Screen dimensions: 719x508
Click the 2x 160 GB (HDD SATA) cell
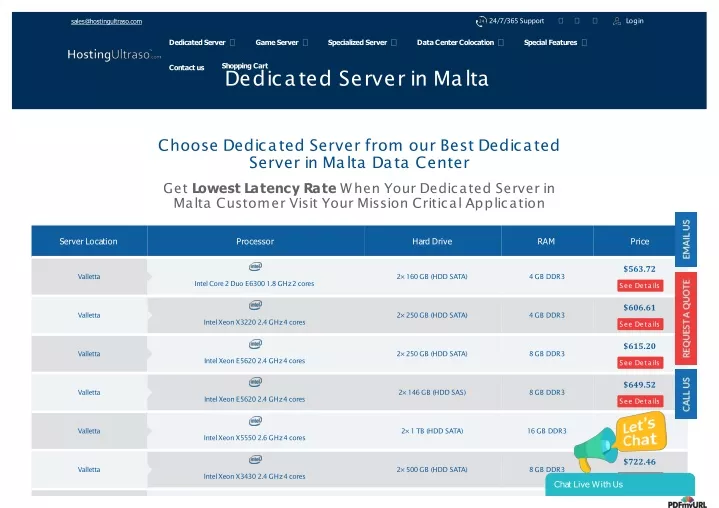click(x=432, y=276)
